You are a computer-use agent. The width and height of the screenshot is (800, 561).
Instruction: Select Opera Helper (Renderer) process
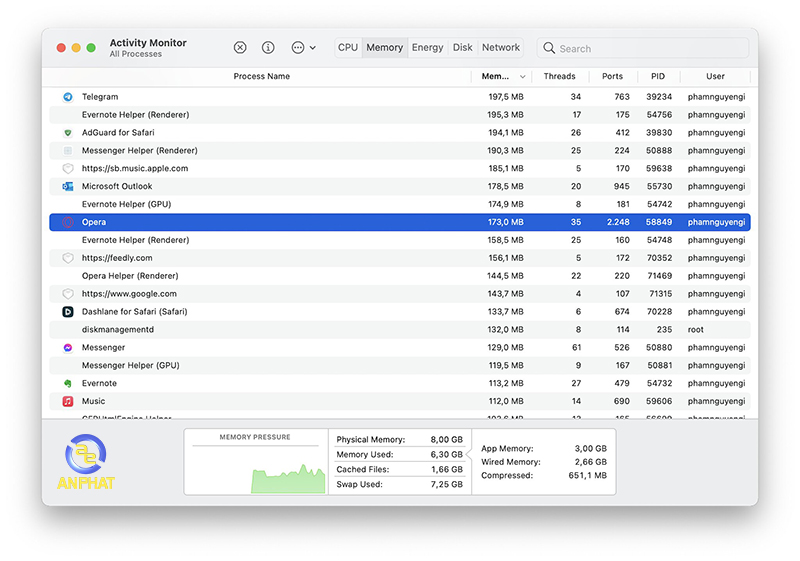click(x=130, y=276)
